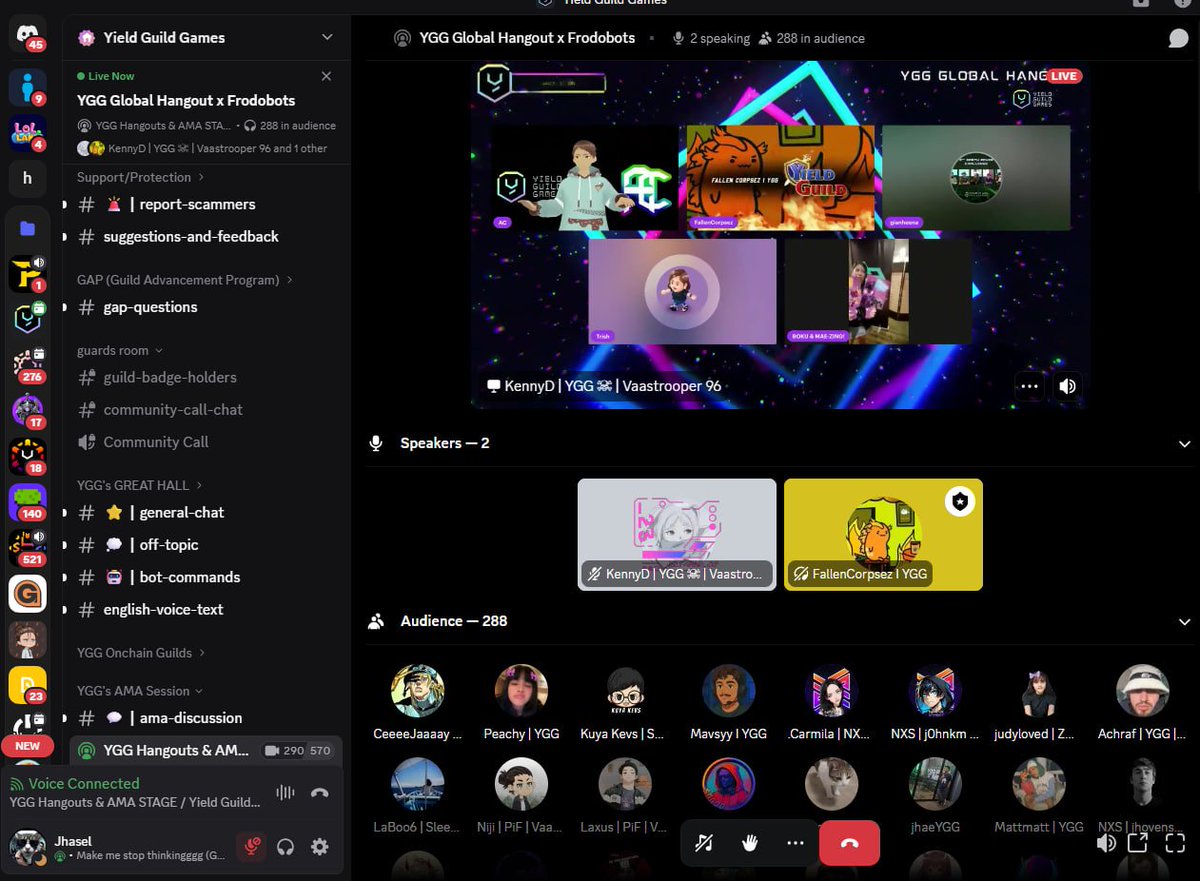Collapse the Speakers section chevron
The image size is (1200, 881).
point(1185,443)
